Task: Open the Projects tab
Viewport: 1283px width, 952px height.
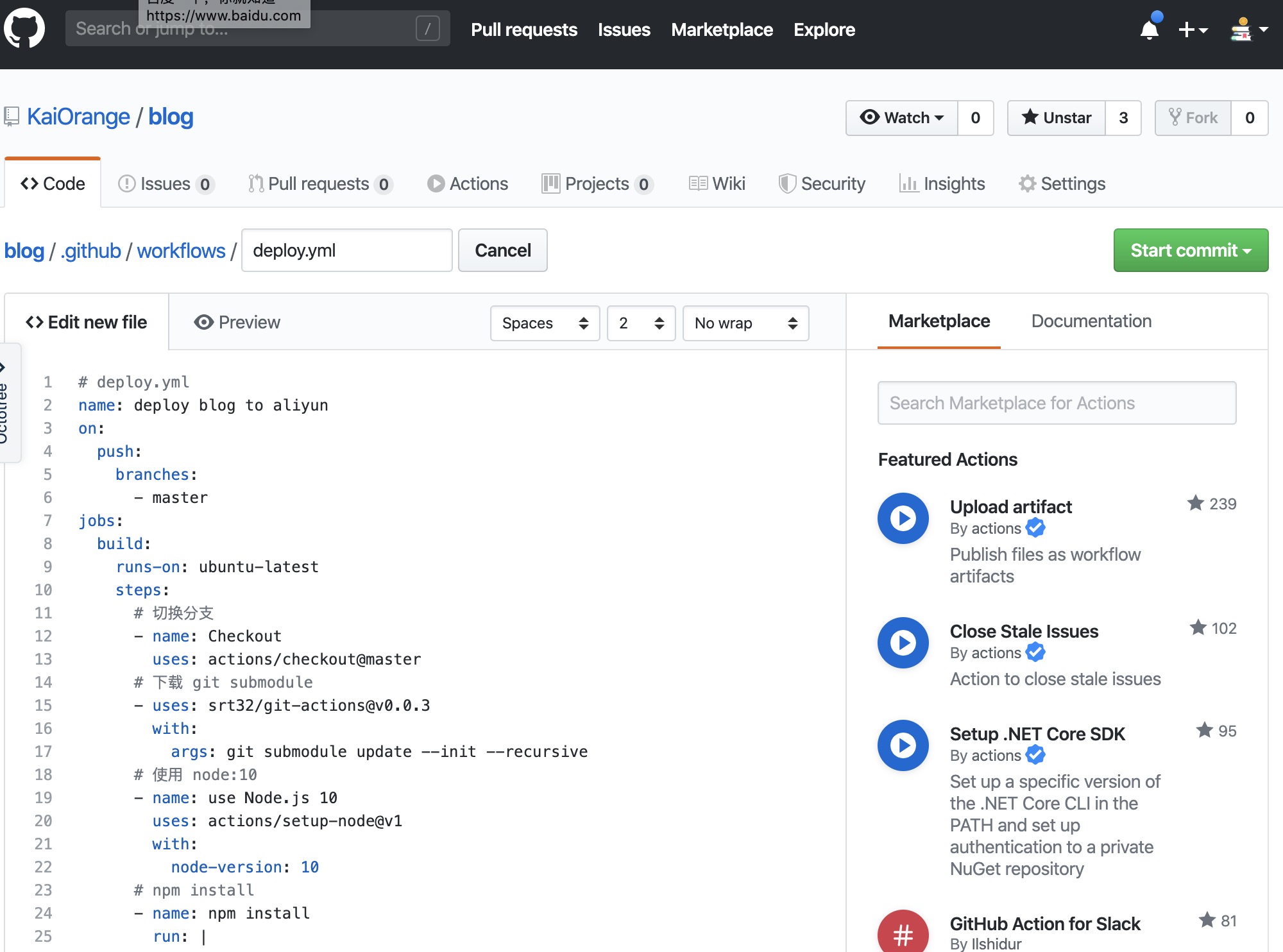Action: pos(597,184)
